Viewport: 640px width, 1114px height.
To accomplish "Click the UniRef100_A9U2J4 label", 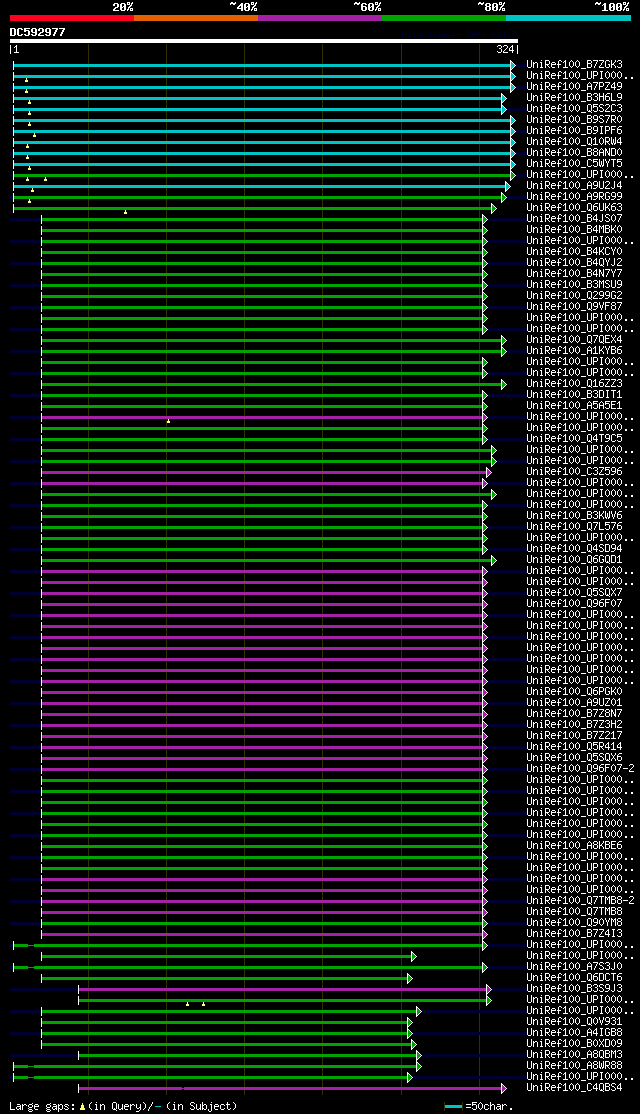I will click(575, 185).
